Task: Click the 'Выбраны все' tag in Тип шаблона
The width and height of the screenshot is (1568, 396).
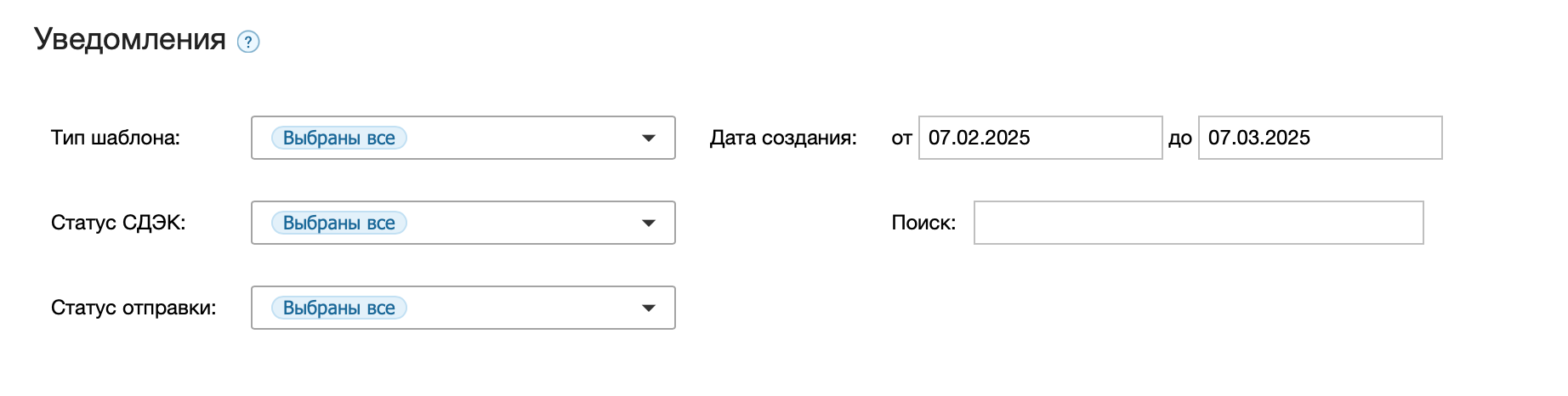Action: click(338, 138)
